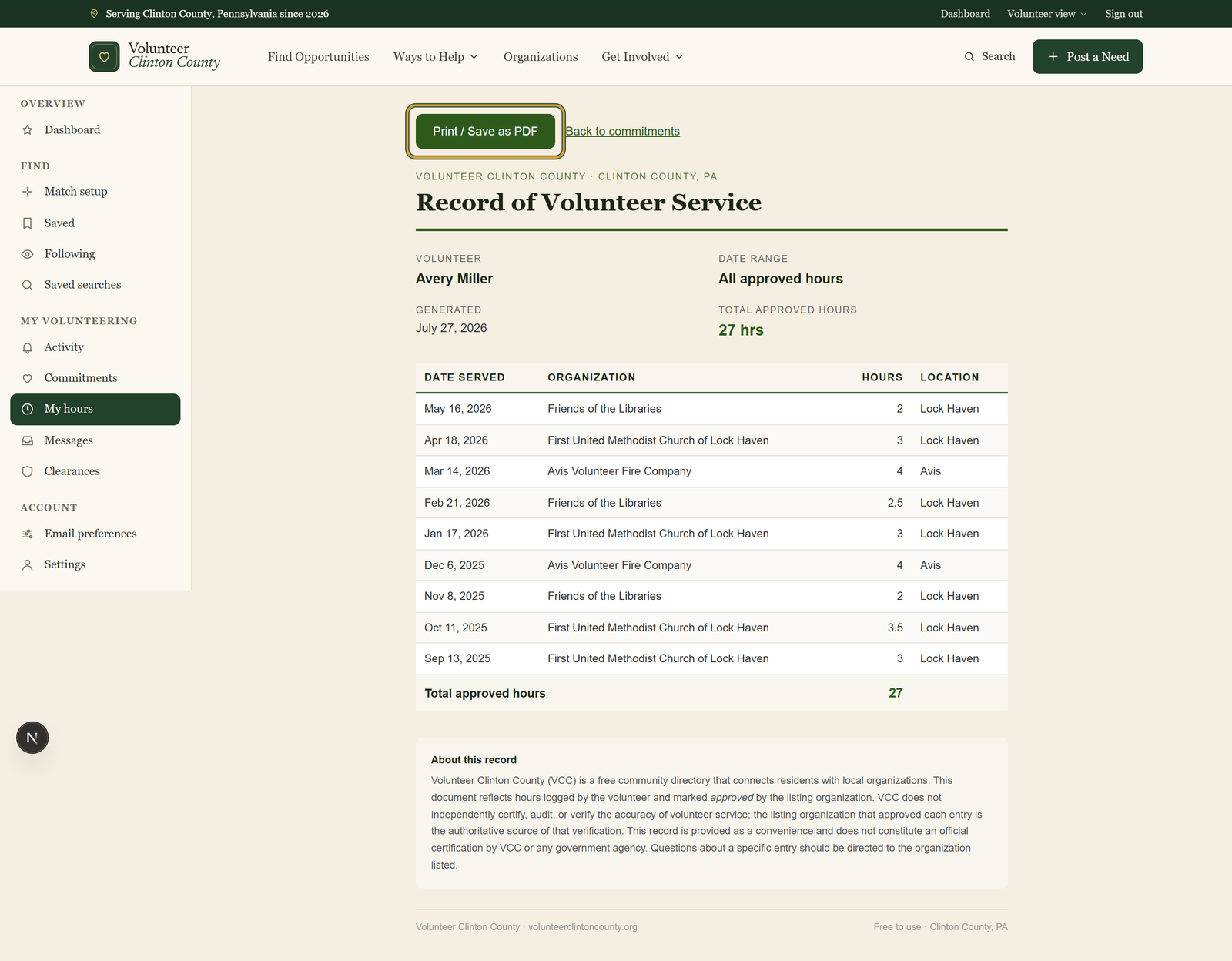Viewport: 1232px width, 961px height.
Task: Click the Messages inbox icon
Action: tap(28, 441)
